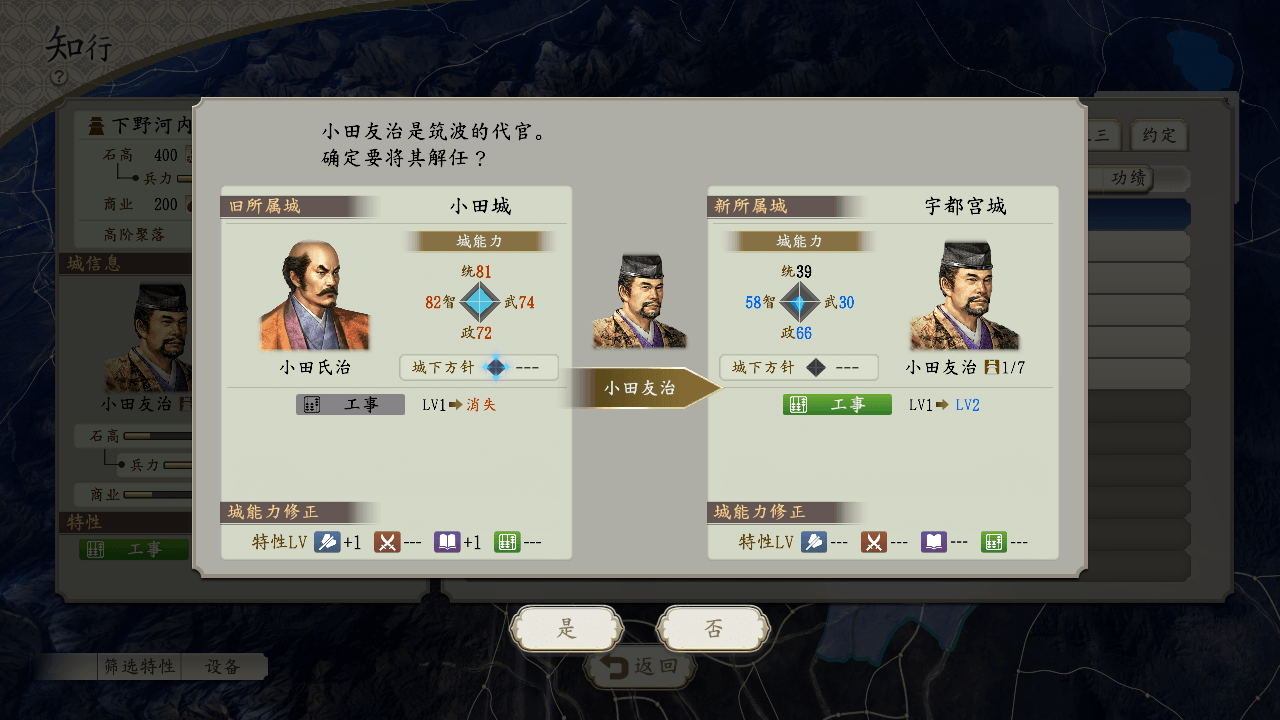Click the gray 工事 trait badge in 小田城 panel
1280x720 pixels.
click(x=350, y=405)
